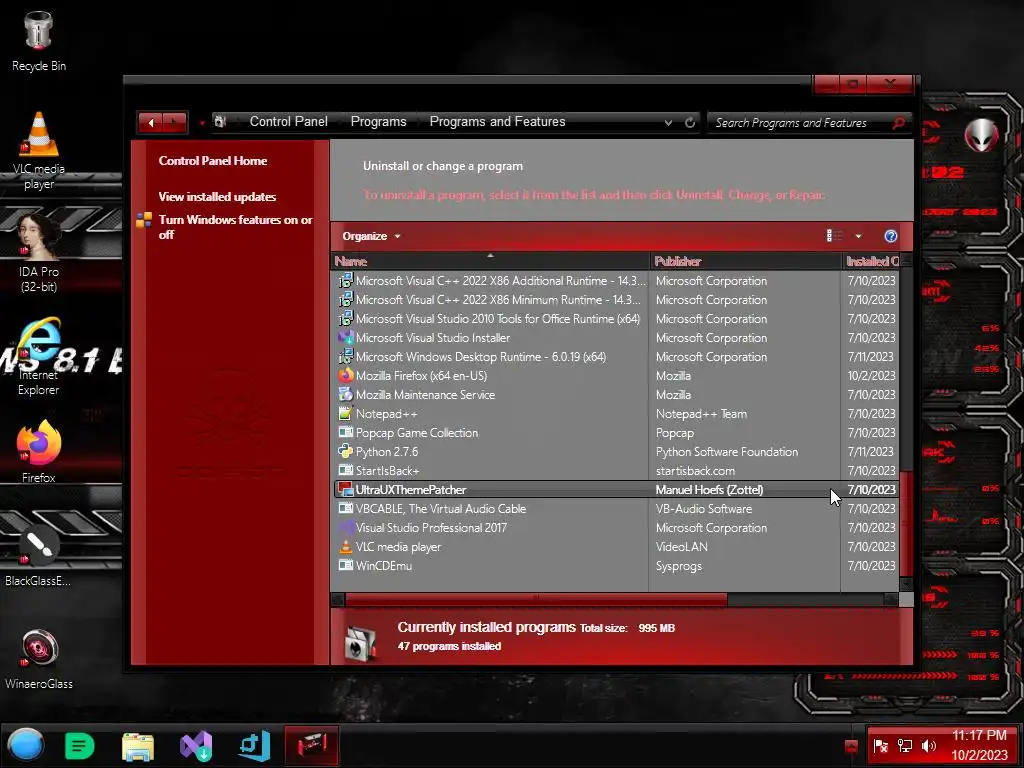
Task: Open IDA Pro (32-bit) desktop shortcut
Action: [39, 251]
